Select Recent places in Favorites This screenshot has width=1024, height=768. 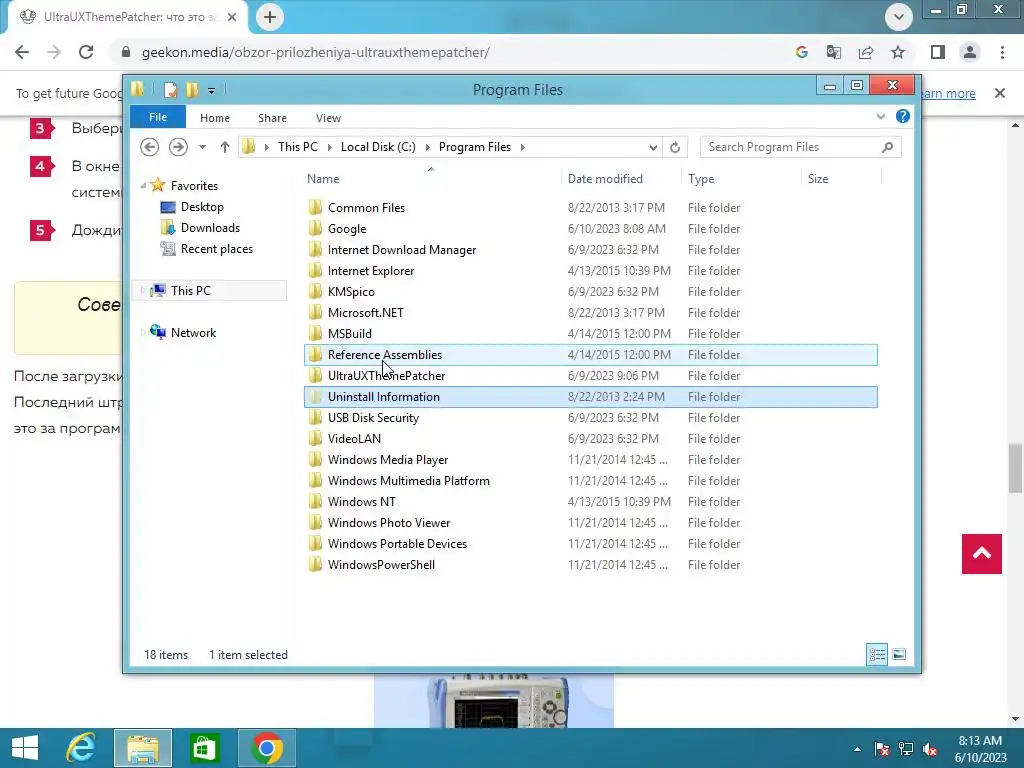coord(216,249)
